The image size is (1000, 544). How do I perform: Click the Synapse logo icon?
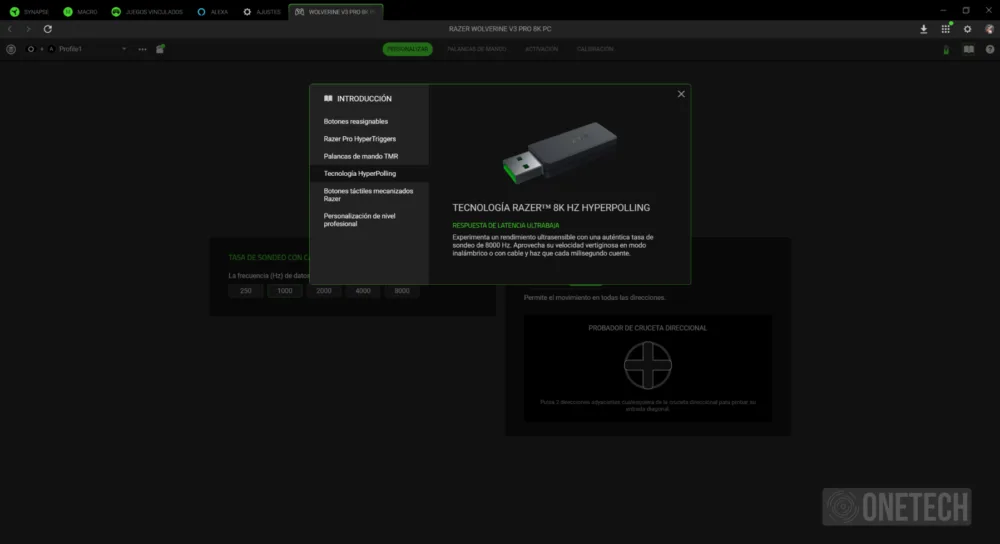pos(15,11)
